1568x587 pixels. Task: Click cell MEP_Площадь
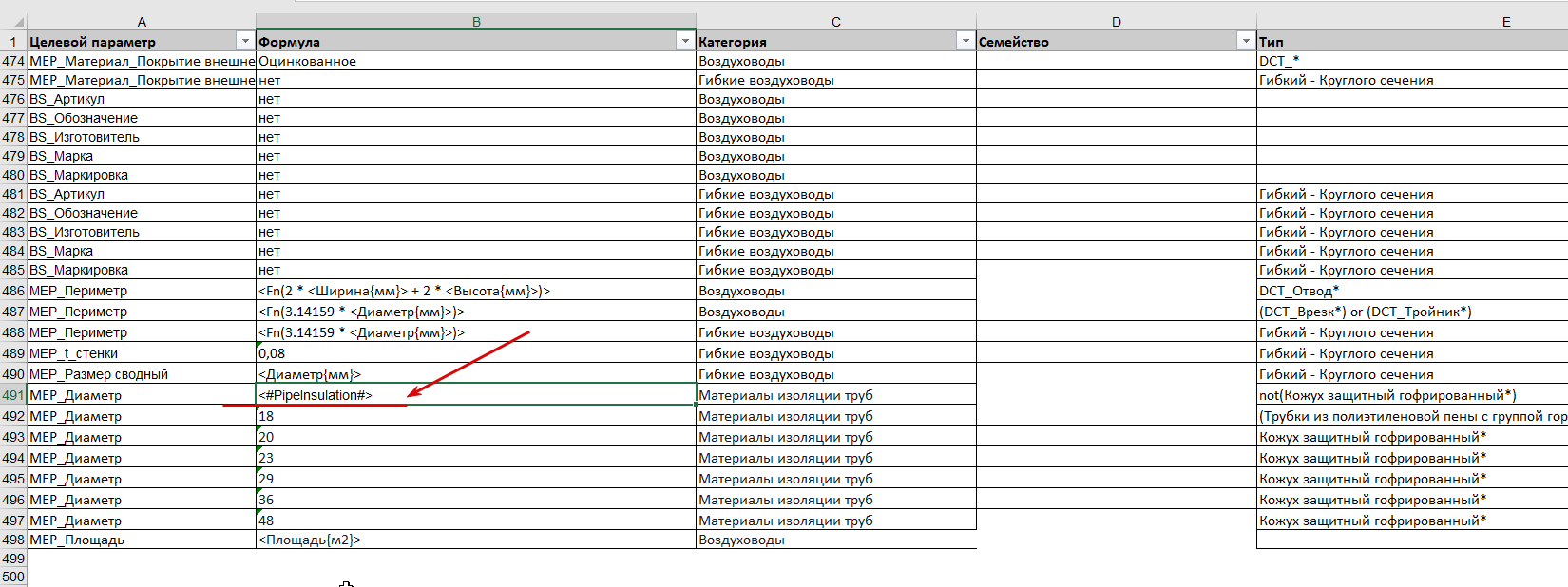point(142,540)
